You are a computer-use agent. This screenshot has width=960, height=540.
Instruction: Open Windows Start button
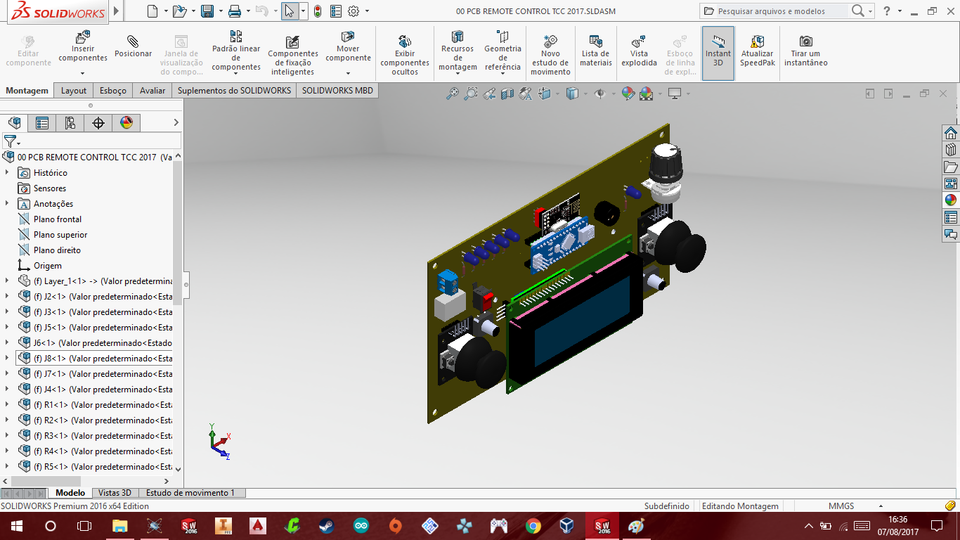[17, 526]
